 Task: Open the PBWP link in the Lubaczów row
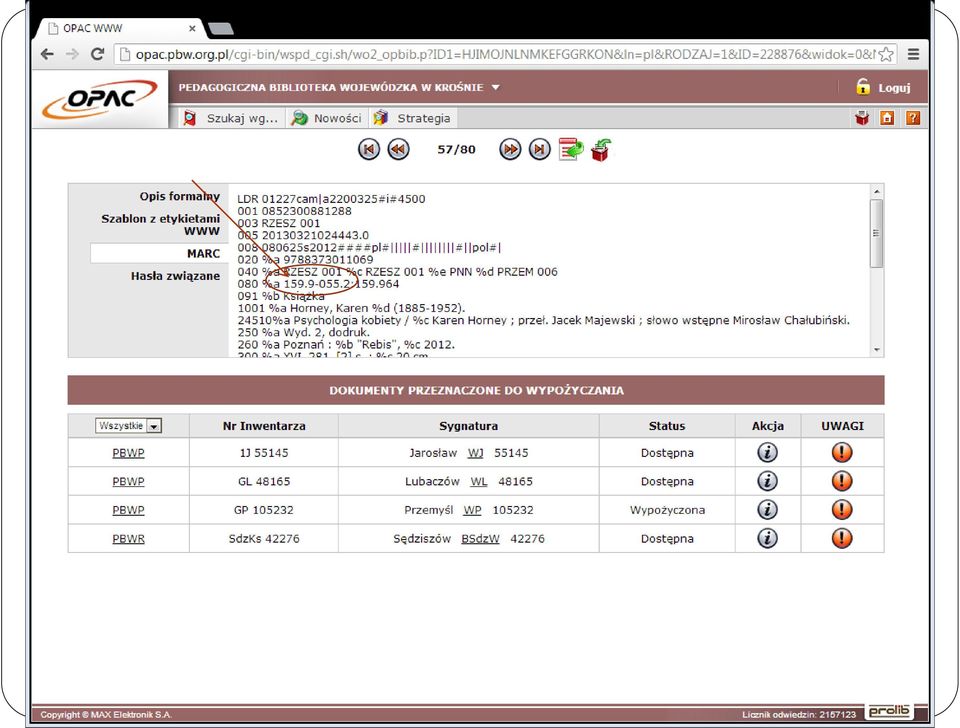coord(128,481)
